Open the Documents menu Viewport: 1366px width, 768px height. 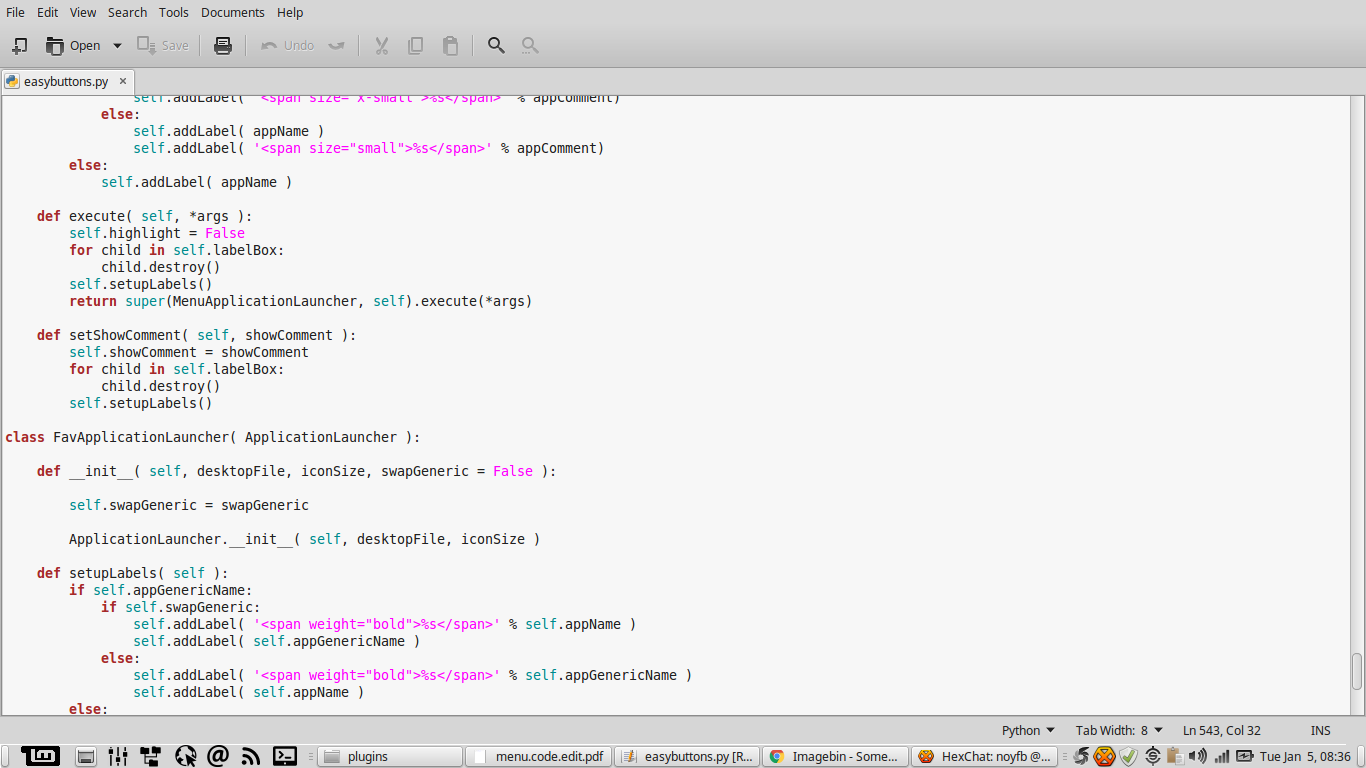click(x=233, y=12)
